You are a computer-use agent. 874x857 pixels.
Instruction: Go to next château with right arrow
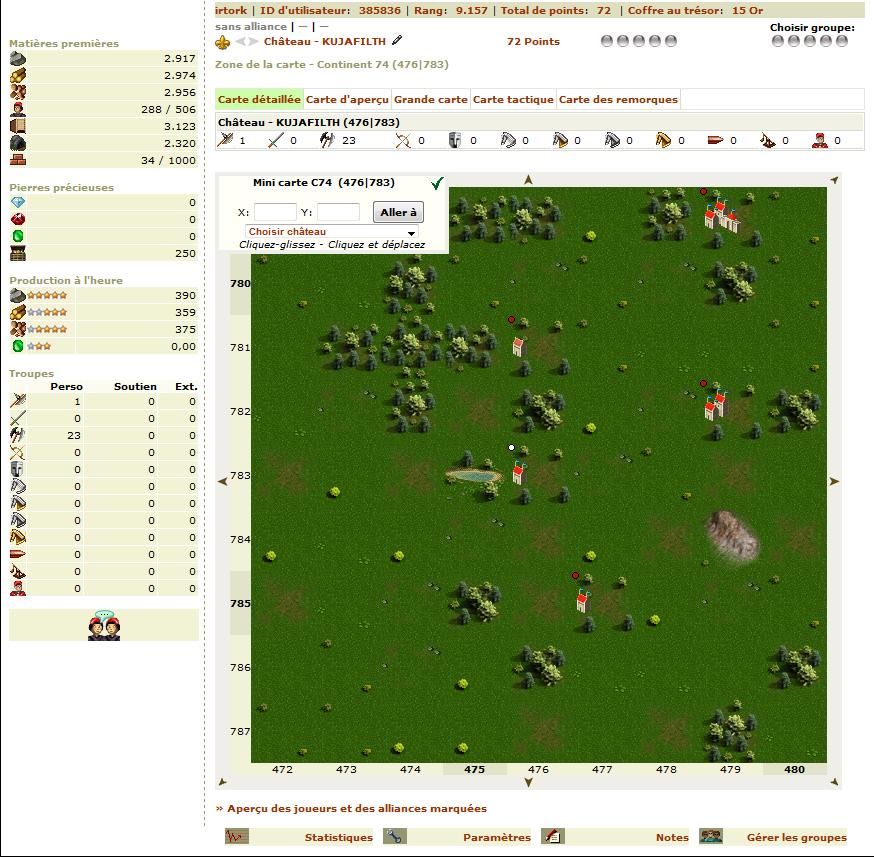tap(254, 42)
